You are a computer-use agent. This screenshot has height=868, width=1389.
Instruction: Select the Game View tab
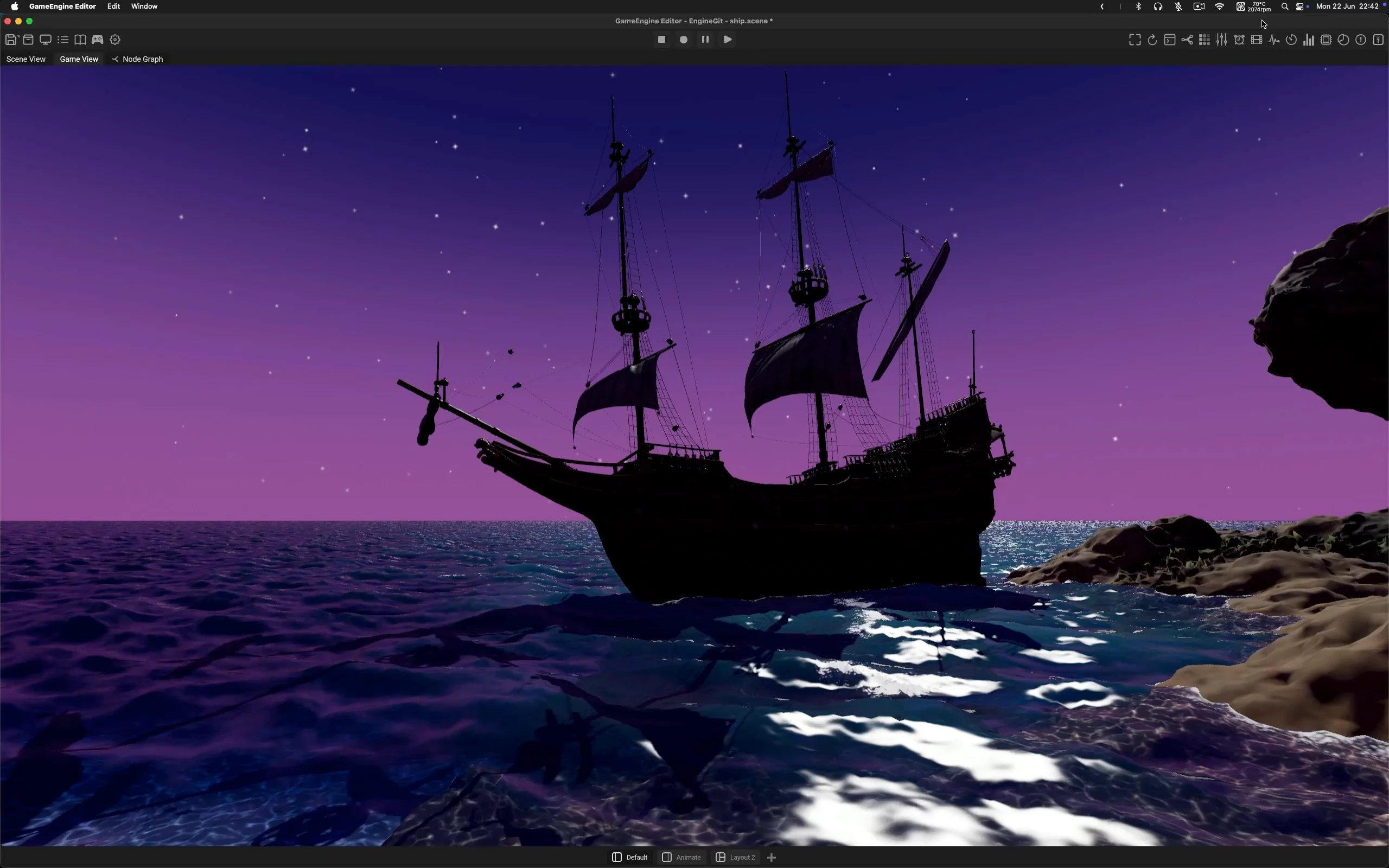79,59
